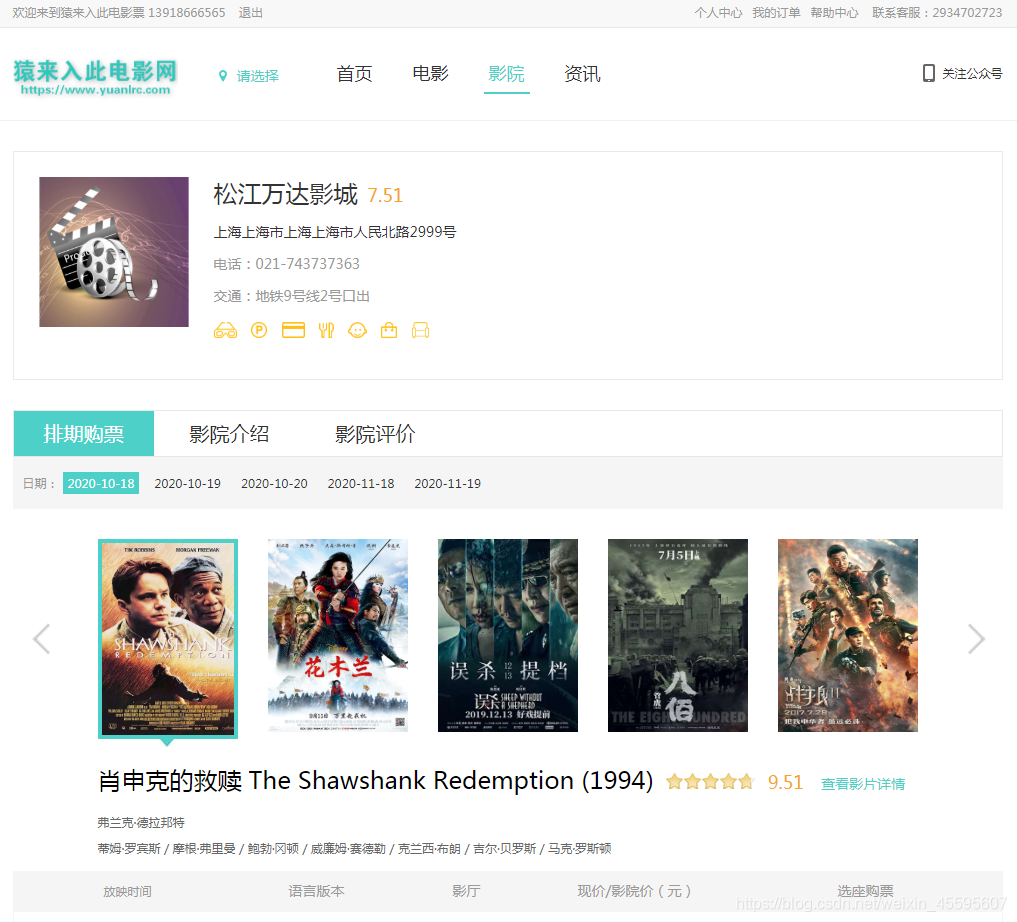Screen dimensions: 1017x922
Task: Click the couple seat sofa icon
Action: (420, 331)
